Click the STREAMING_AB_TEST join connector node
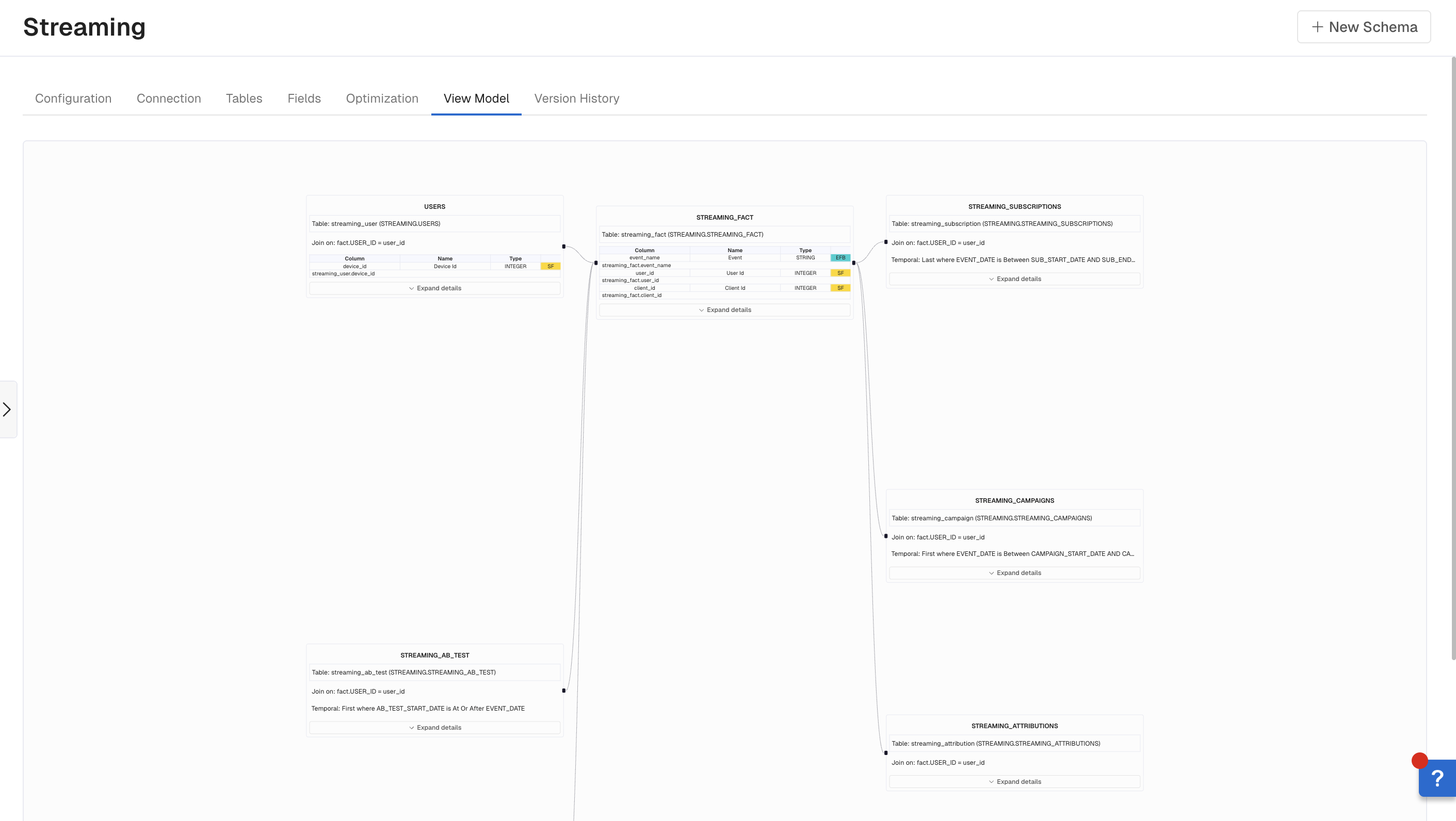Viewport: 1456px width, 821px height. (x=563, y=691)
